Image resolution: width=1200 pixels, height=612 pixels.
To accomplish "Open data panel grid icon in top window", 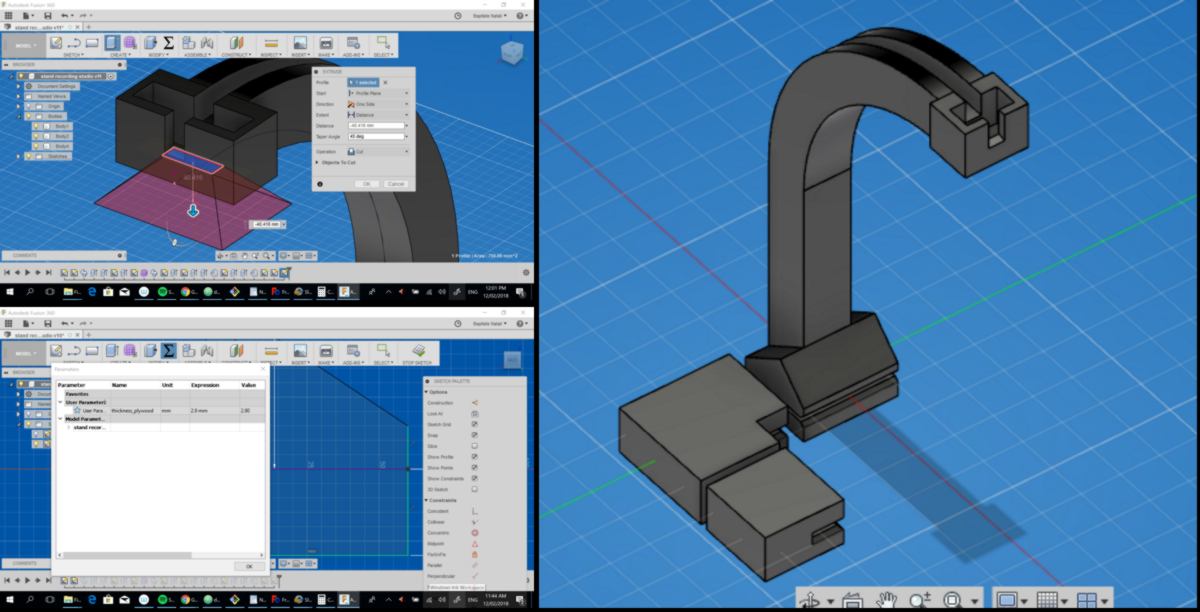I will click(8, 16).
